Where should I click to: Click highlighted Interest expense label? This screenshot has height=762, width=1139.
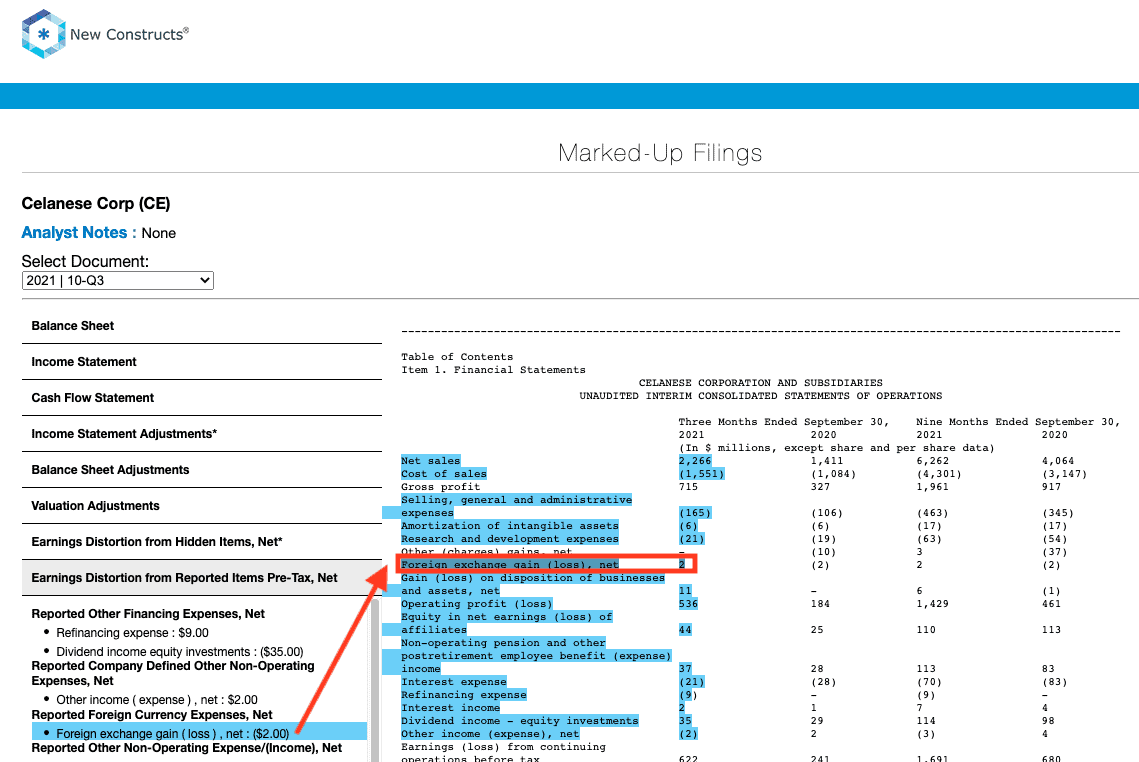[x=453, y=682]
